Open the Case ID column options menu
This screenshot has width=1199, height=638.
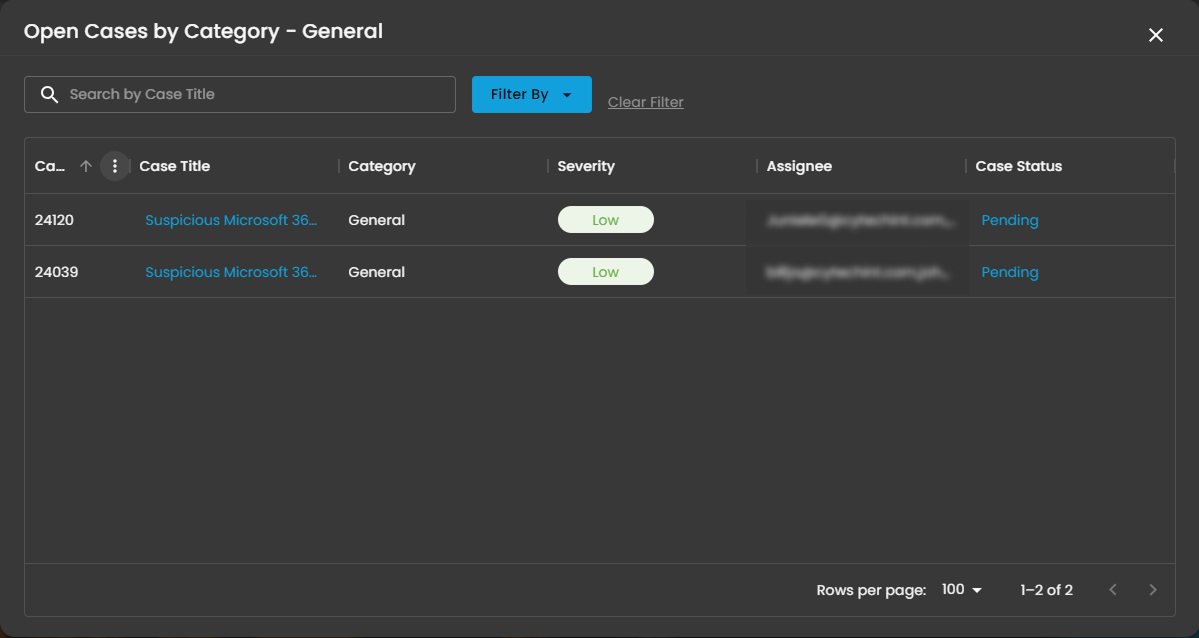click(x=115, y=166)
